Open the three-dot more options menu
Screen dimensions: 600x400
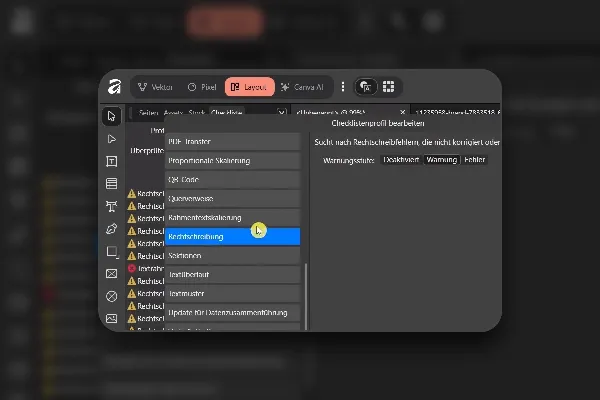coord(343,87)
